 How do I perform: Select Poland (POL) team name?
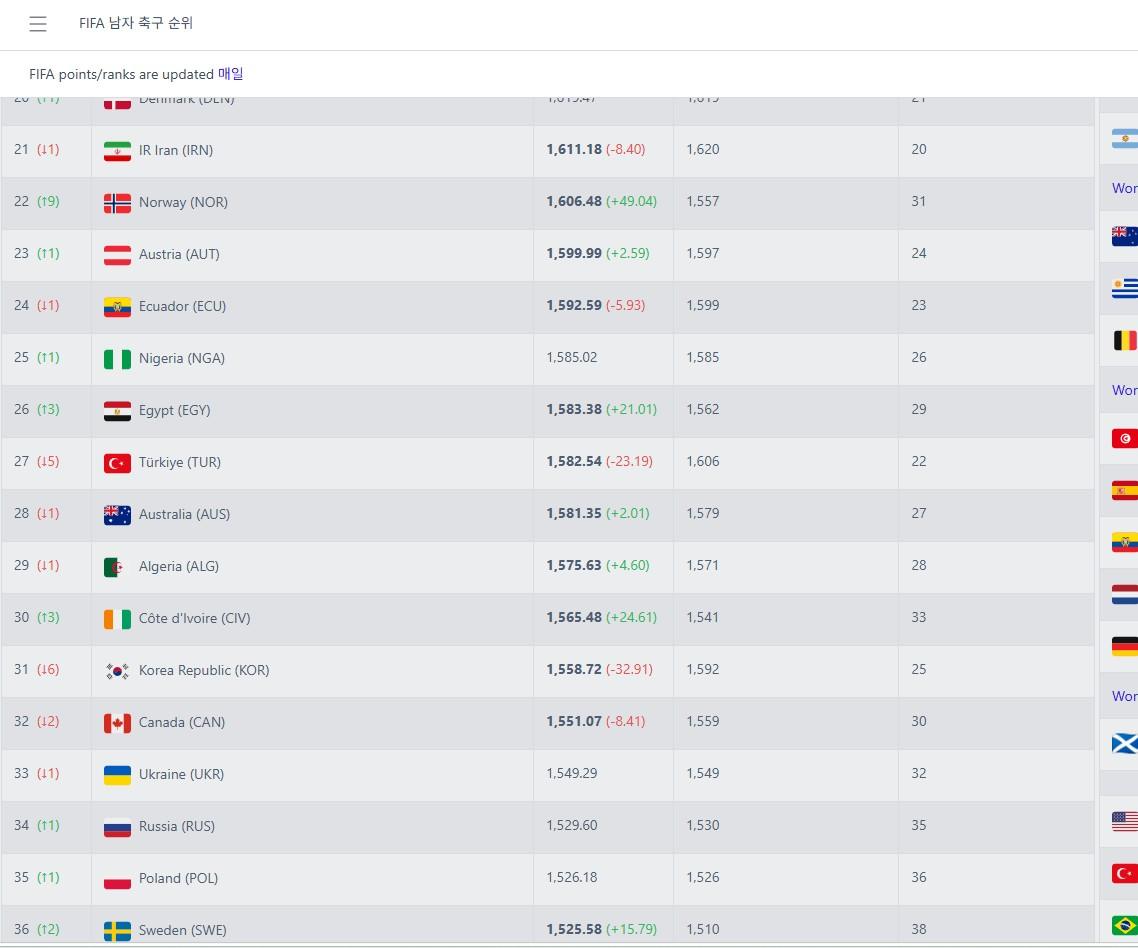178,879
